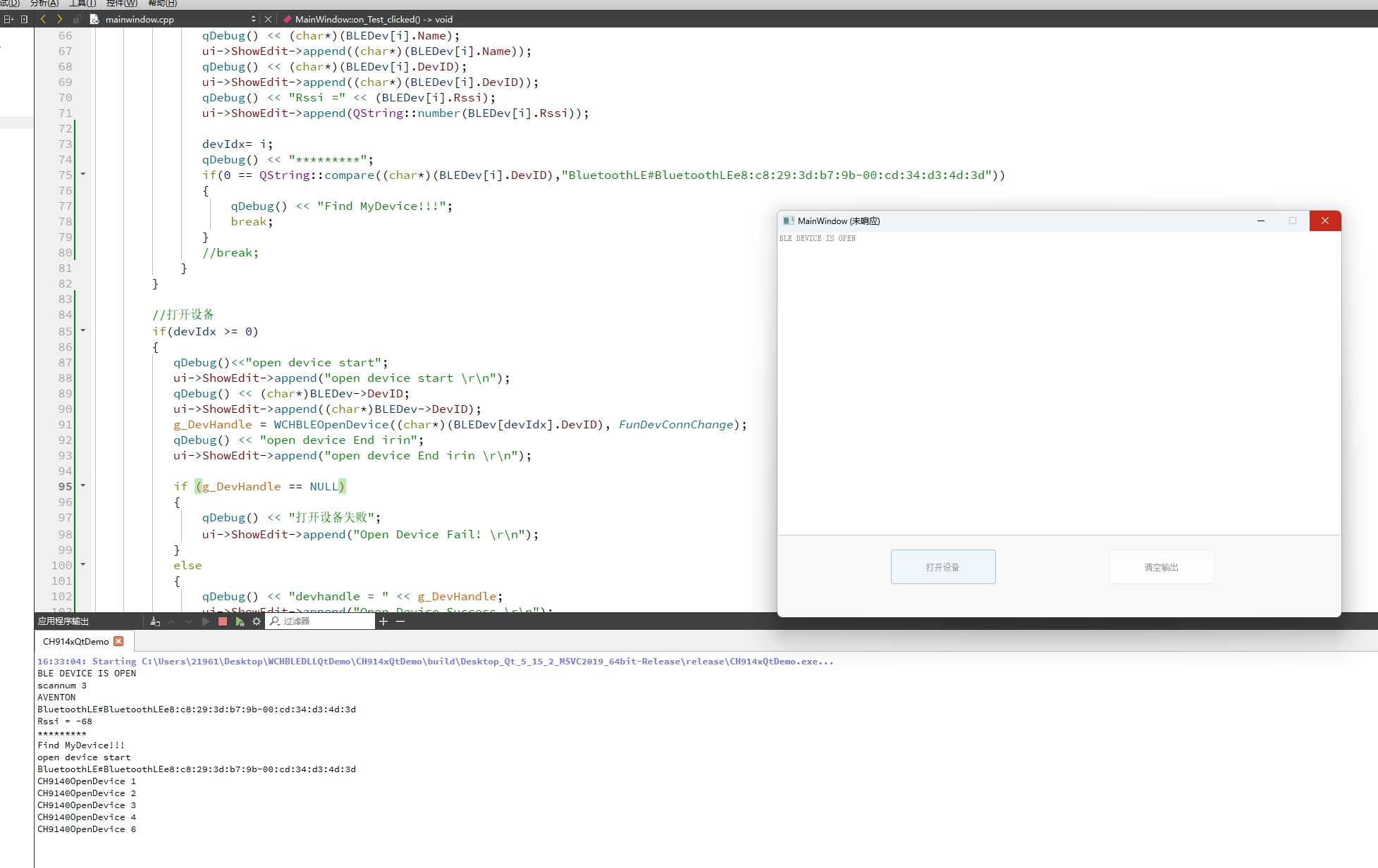Click line number 66 in the gutter

coord(65,36)
